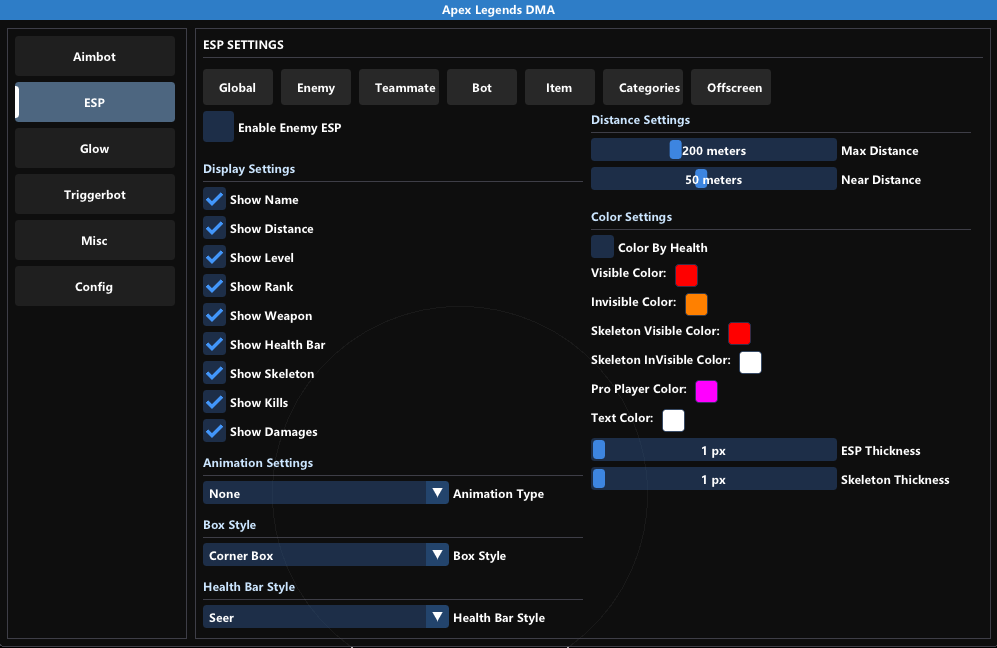Screen dimensions: 997x648
Task: Open the Config page
Action: point(95,287)
